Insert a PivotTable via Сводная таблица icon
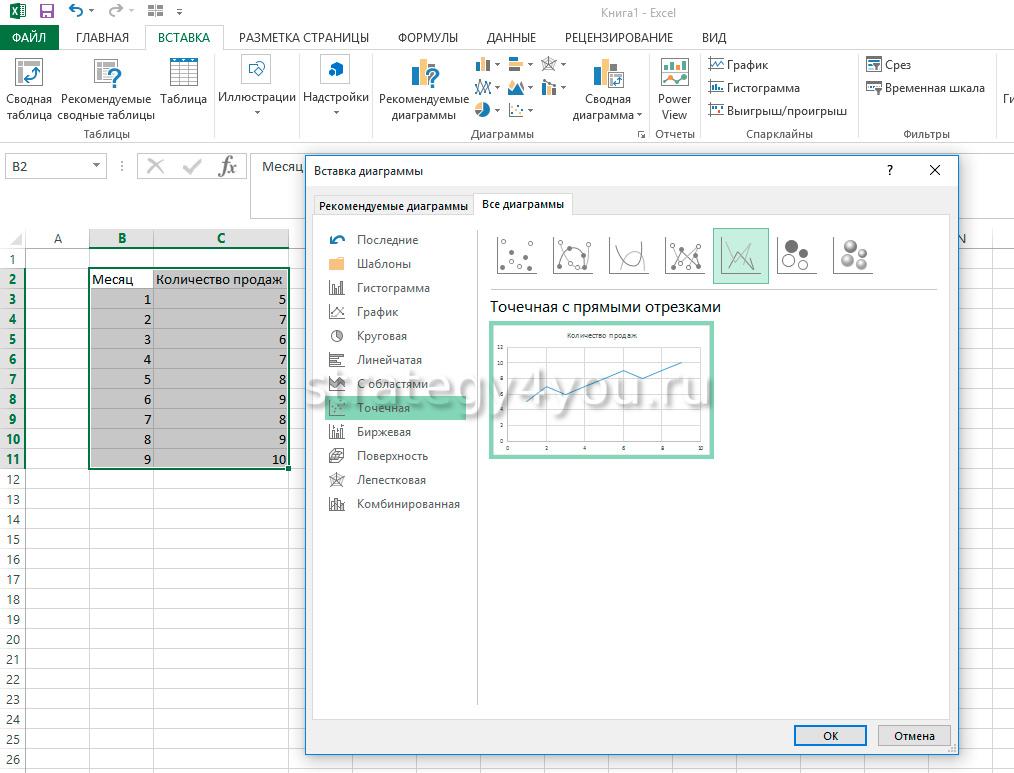This screenshot has width=1014, height=773. tap(29, 74)
